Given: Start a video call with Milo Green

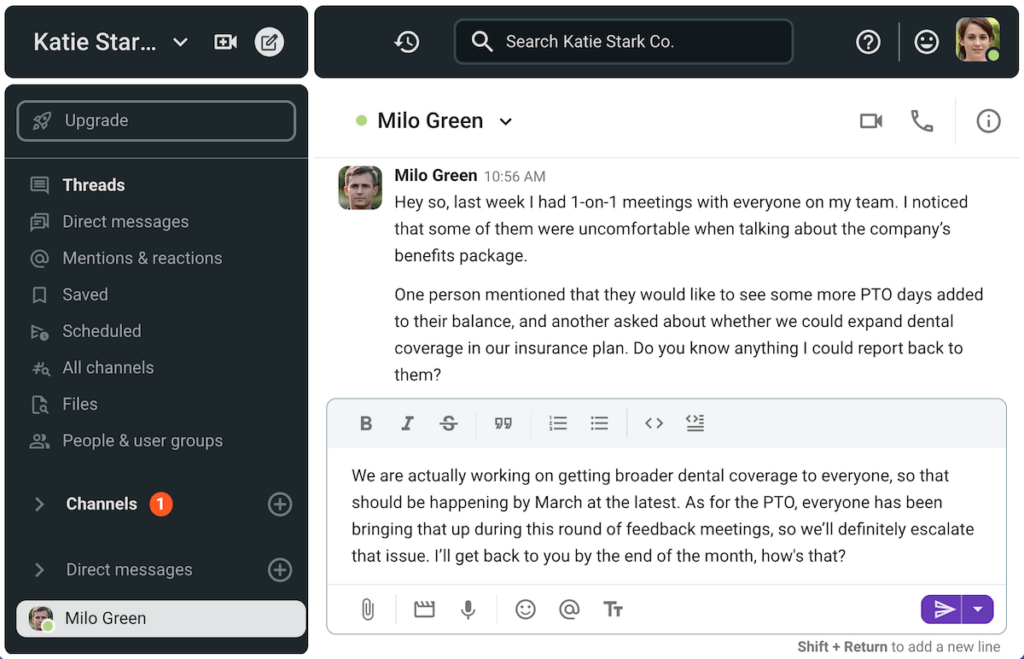Looking at the screenshot, I should tap(871, 121).
